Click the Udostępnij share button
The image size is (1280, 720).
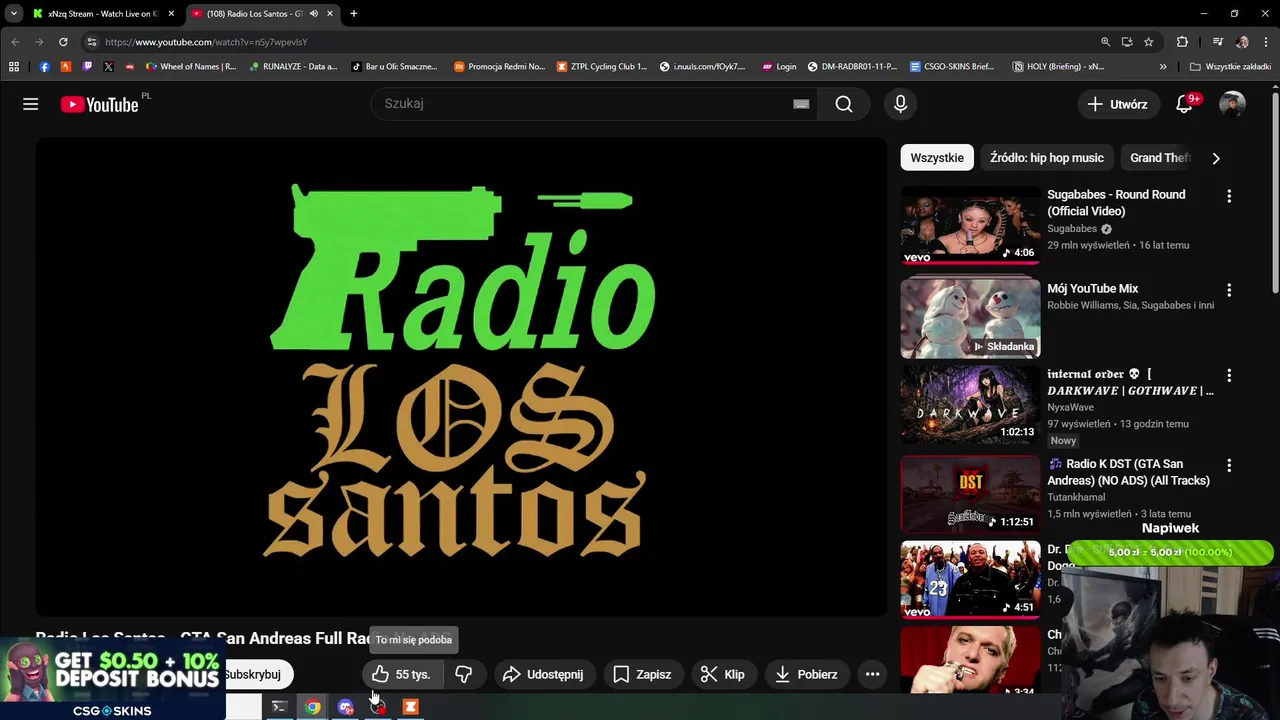pyautogui.click(x=543, y=674)
